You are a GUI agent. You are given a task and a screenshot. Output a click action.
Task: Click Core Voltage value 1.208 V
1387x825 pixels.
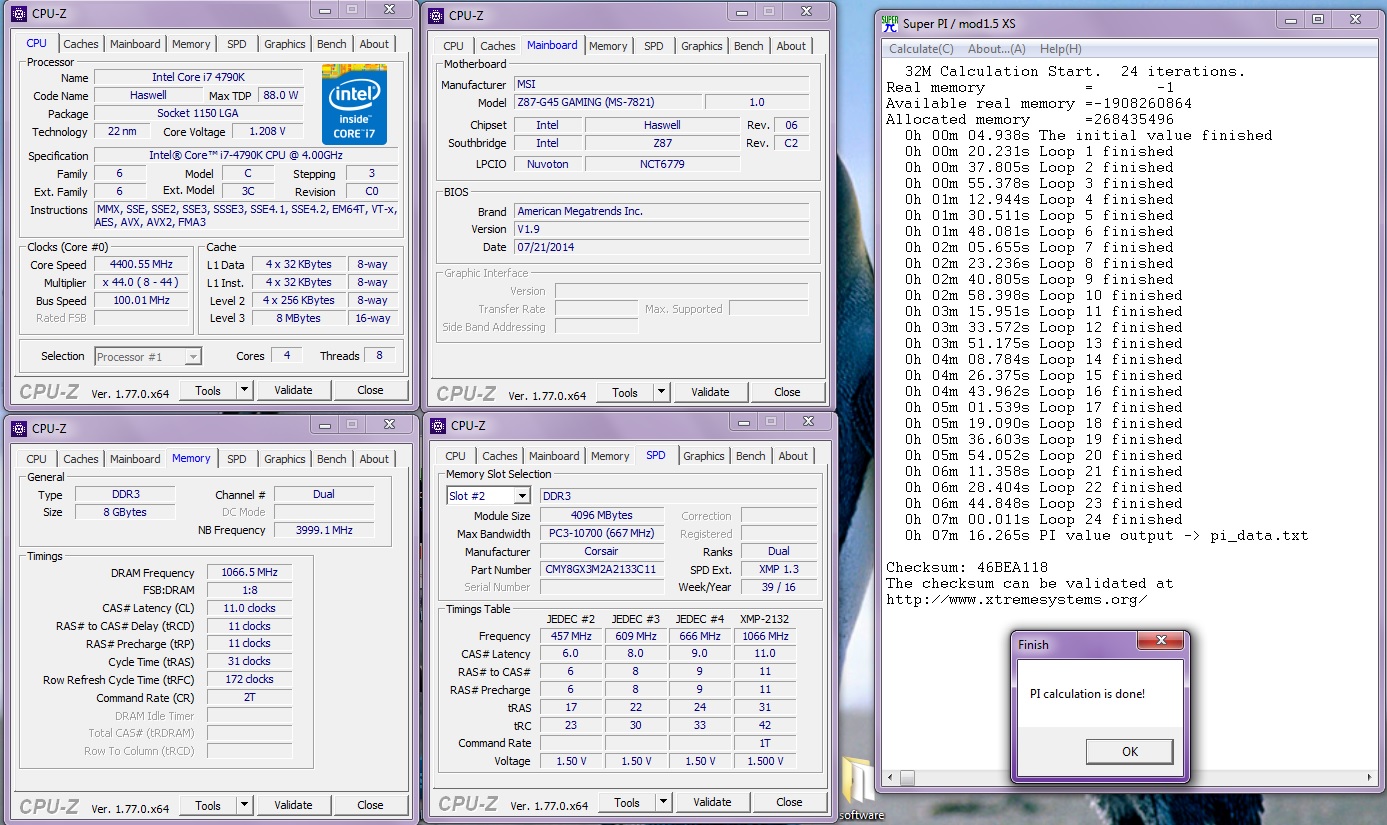pyautogui.click(x=267, y=132)
